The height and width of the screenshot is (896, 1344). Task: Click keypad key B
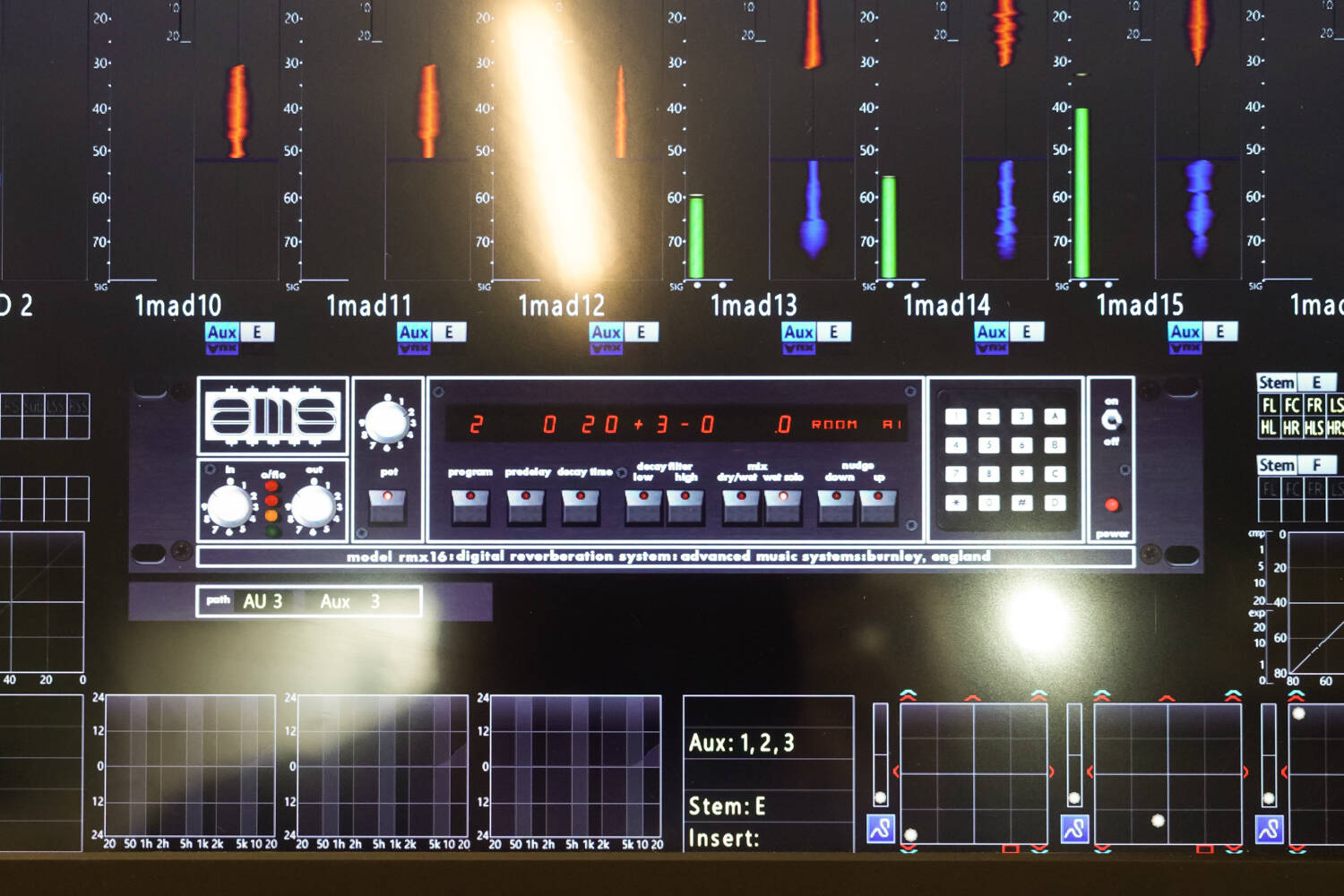tap(1055, 445)
